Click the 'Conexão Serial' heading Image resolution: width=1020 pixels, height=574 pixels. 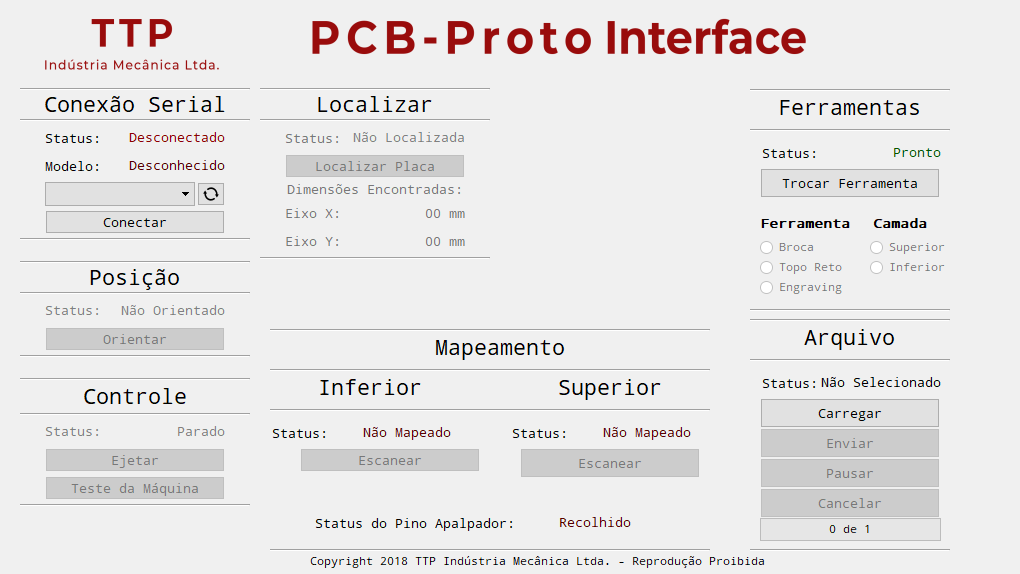tap(135, 105)
